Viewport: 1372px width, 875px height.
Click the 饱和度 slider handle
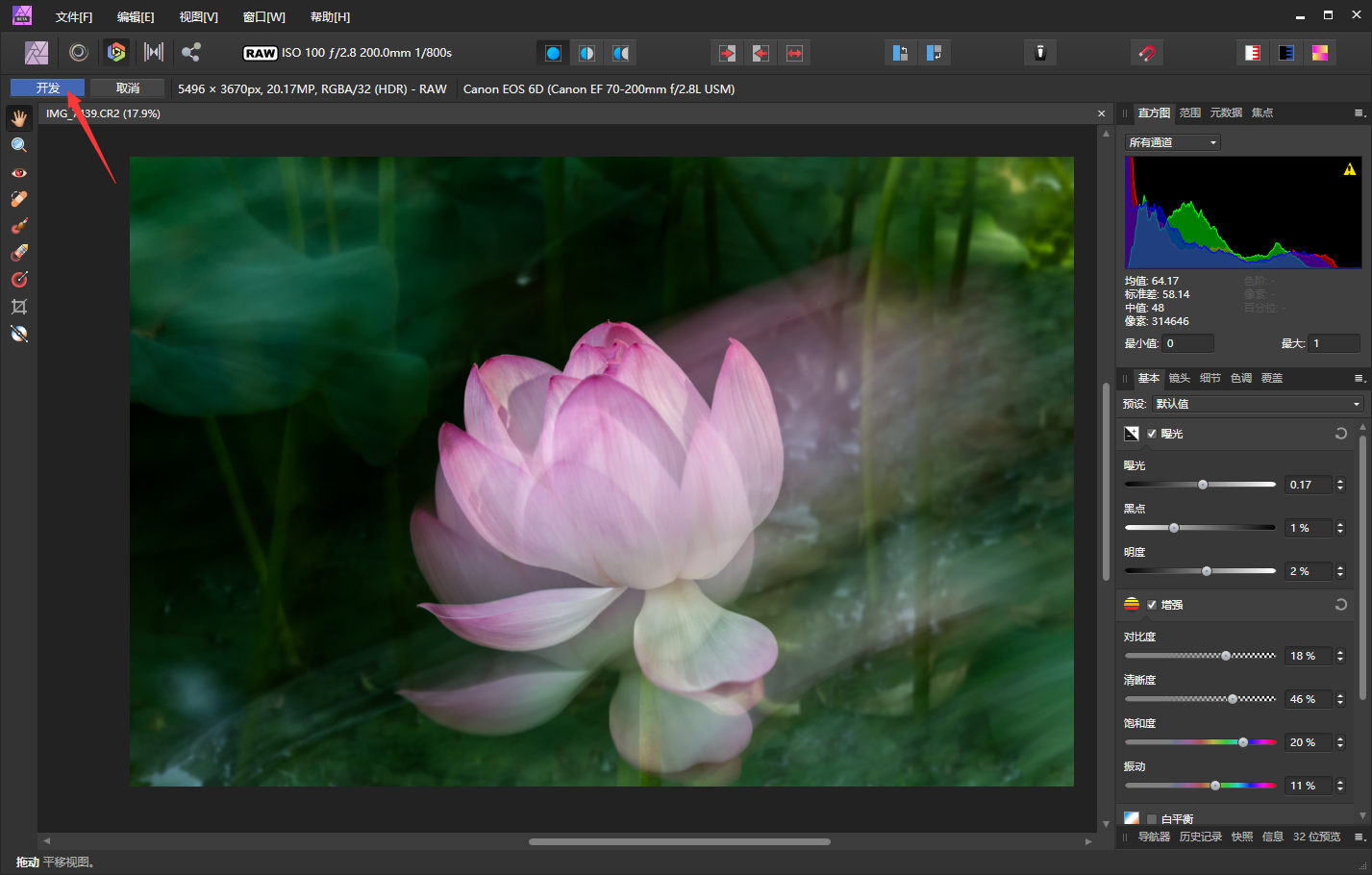pos(1243,742)
